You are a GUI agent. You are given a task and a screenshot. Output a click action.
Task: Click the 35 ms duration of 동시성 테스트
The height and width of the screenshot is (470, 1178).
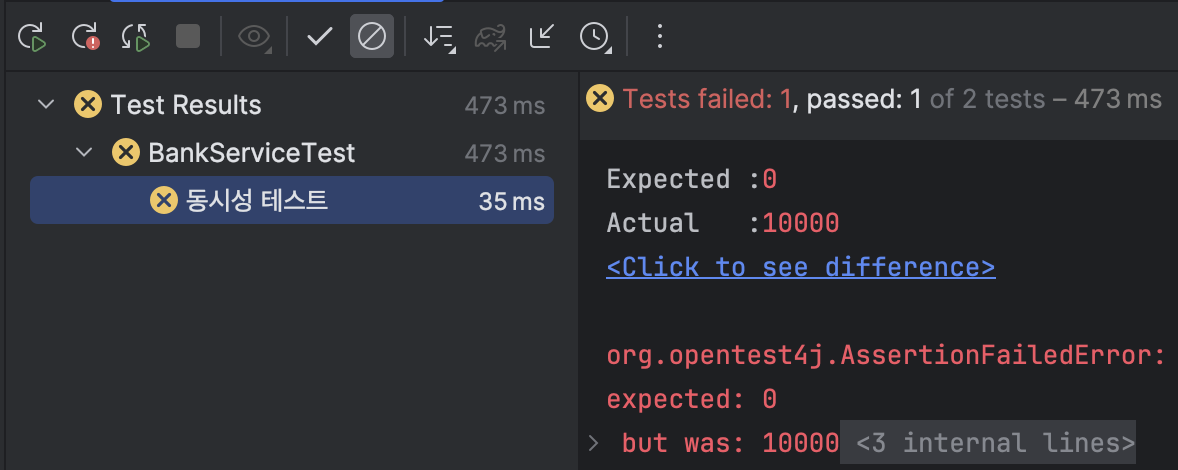coord(511,201)
